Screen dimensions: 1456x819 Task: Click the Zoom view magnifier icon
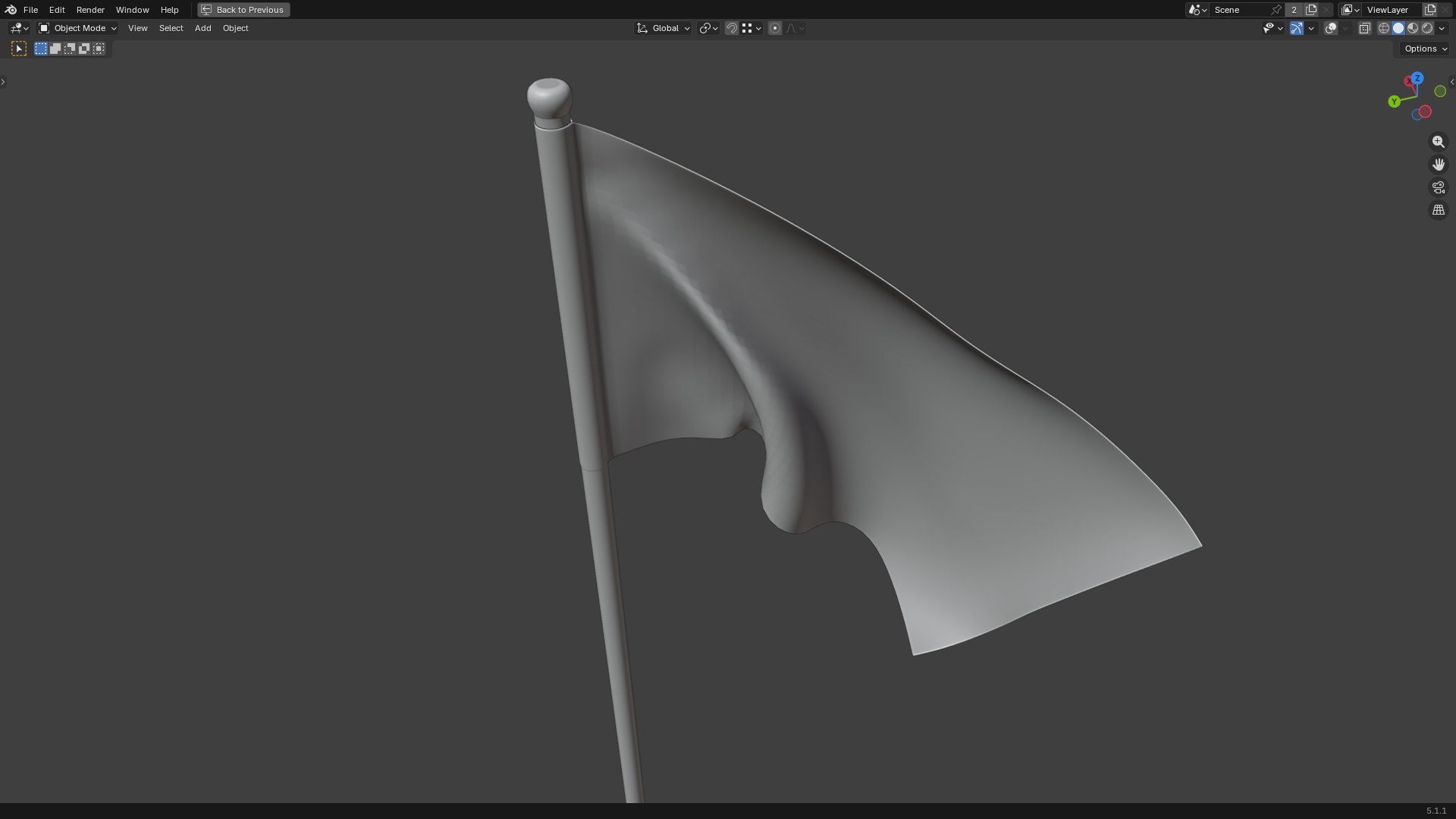[1439, 142]
